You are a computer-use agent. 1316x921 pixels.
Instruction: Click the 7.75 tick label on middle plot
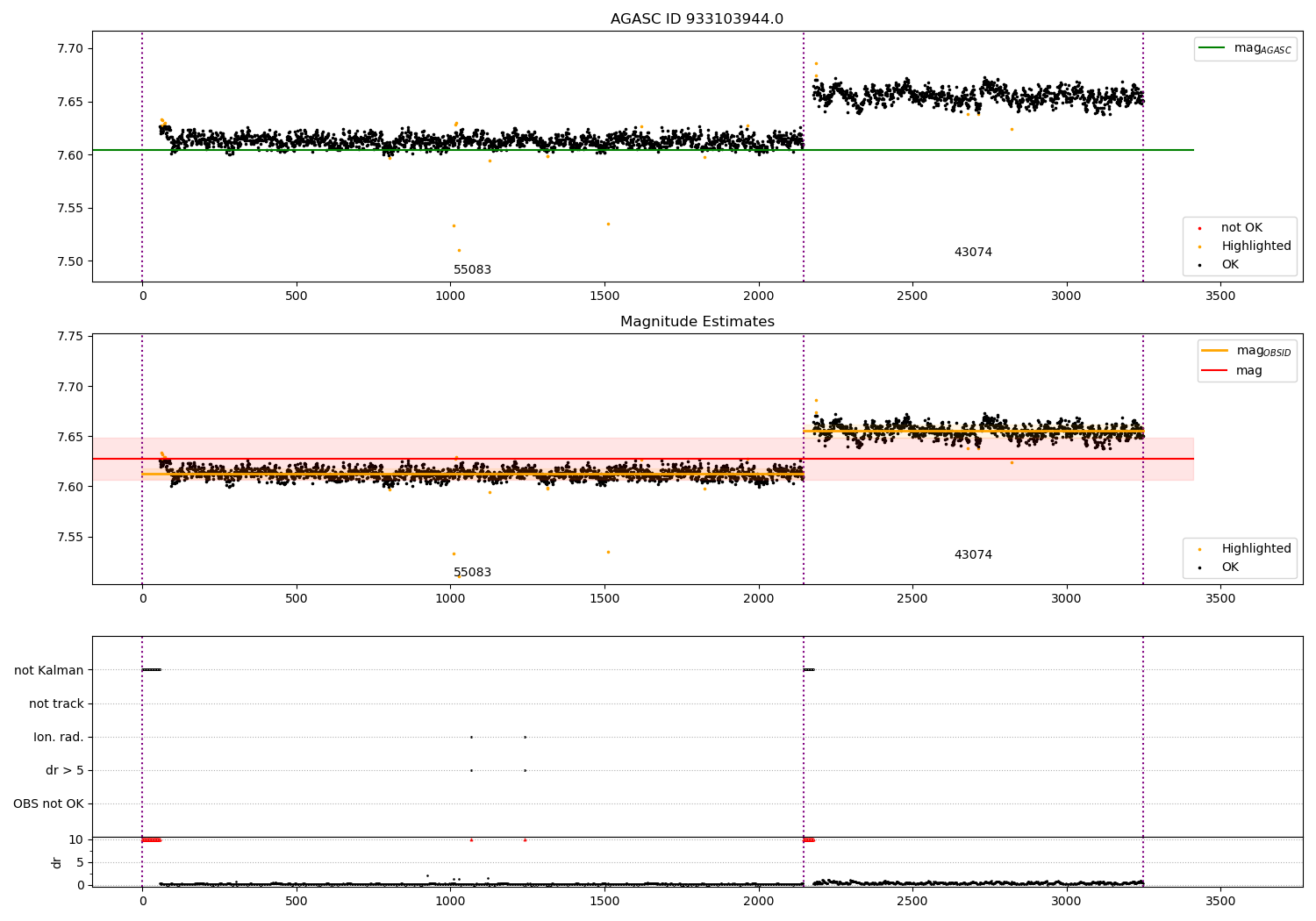[x=70, y=337]
